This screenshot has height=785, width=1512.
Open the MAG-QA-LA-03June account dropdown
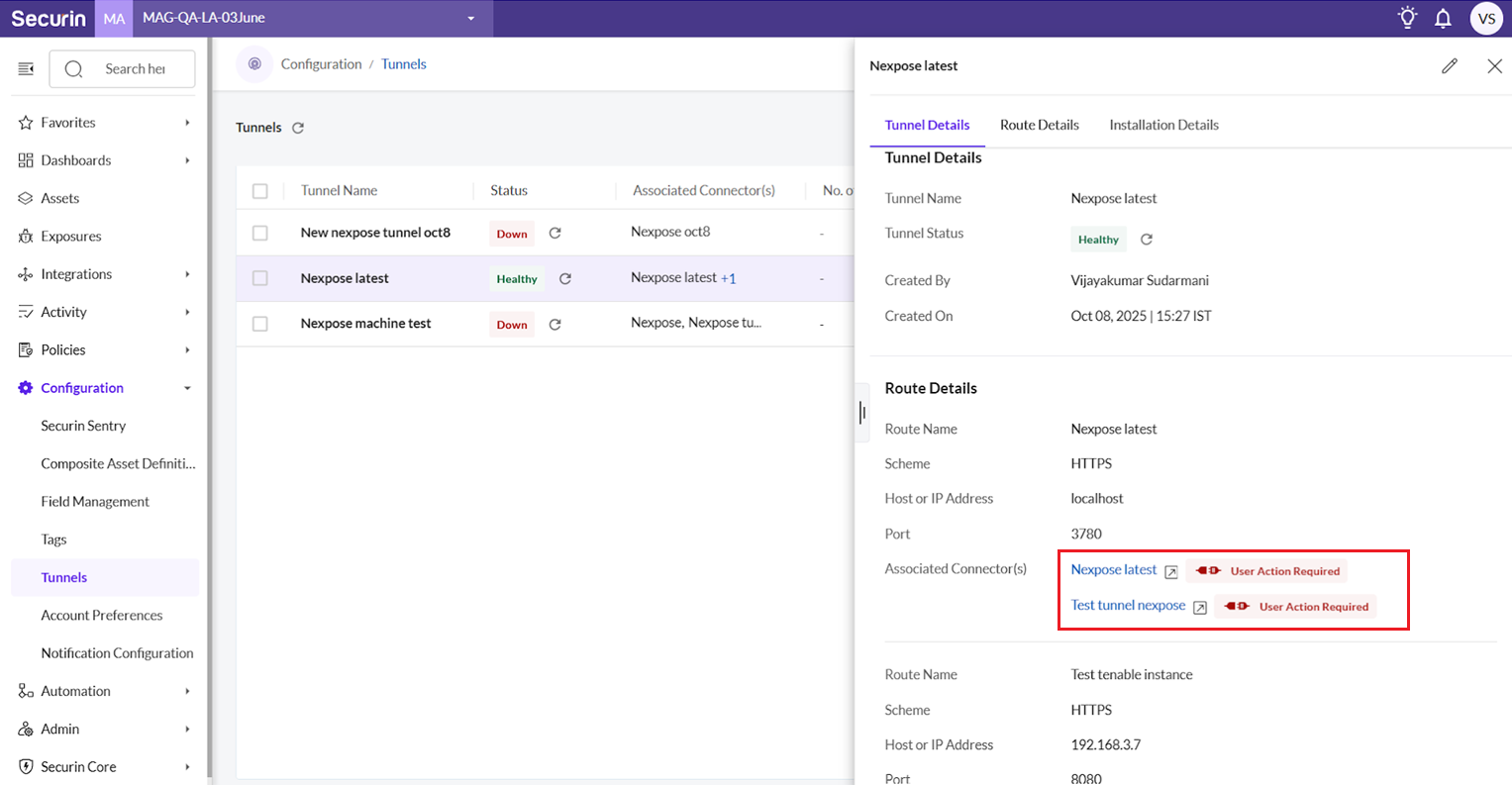(x=313, y=18)
